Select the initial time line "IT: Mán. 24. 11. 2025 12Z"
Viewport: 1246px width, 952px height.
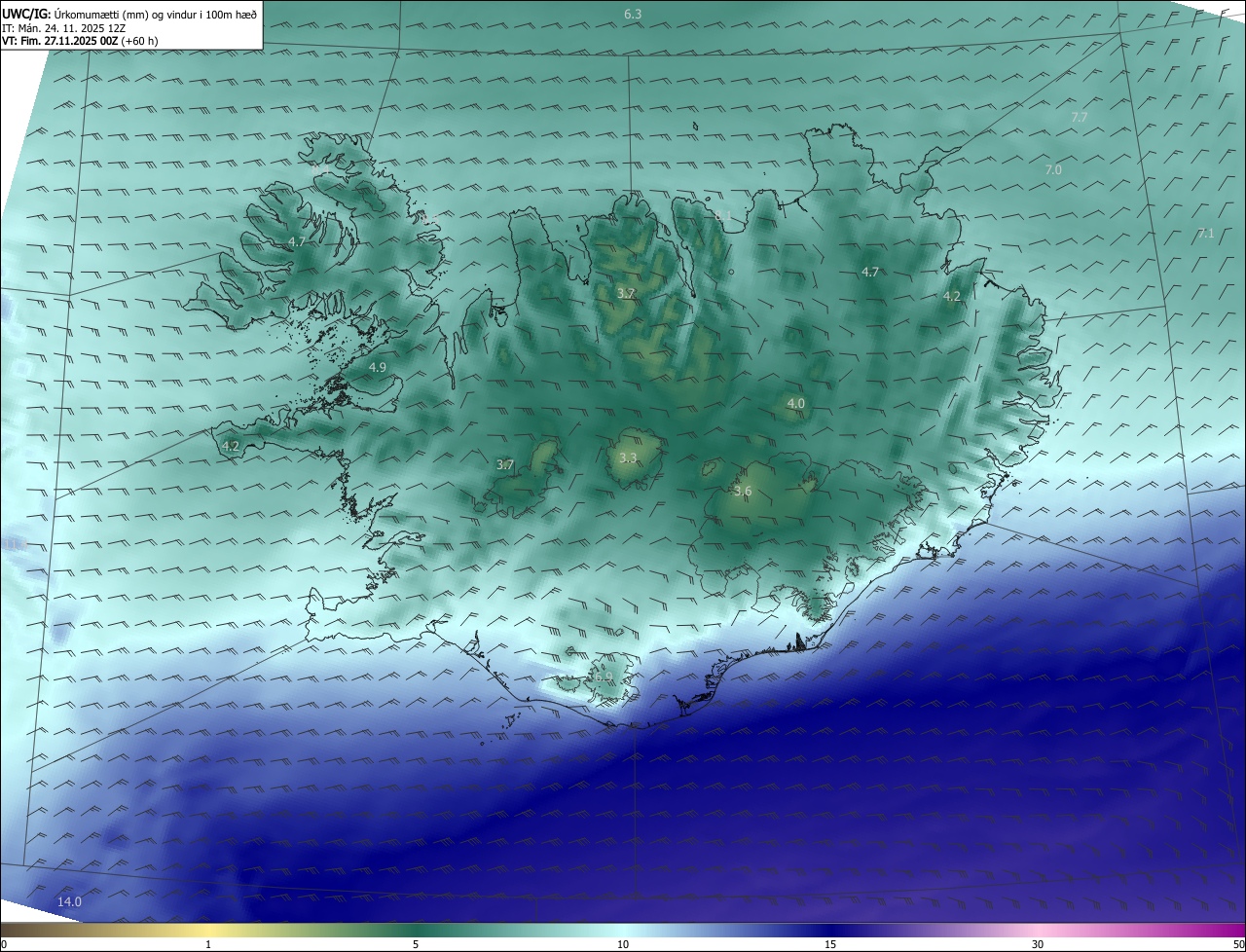pos(63,28)
